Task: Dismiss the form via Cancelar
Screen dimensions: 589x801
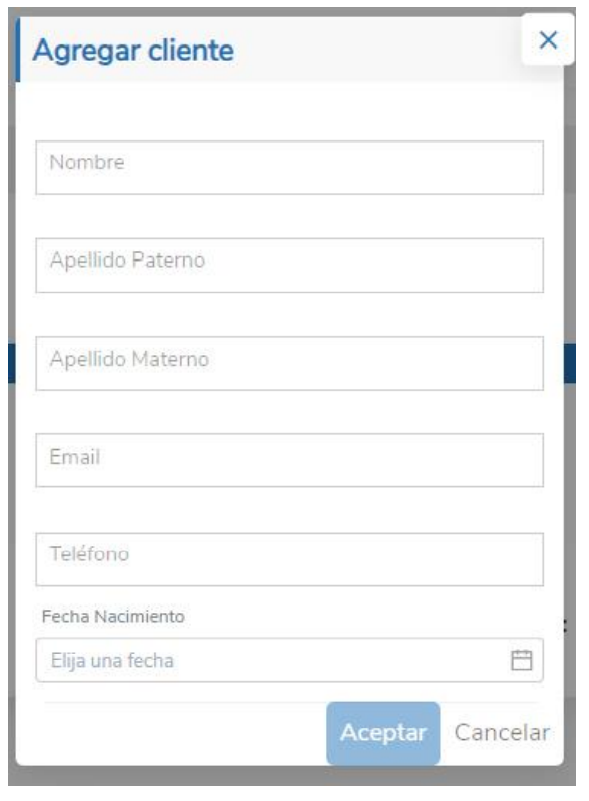Action: click(502, 733)
